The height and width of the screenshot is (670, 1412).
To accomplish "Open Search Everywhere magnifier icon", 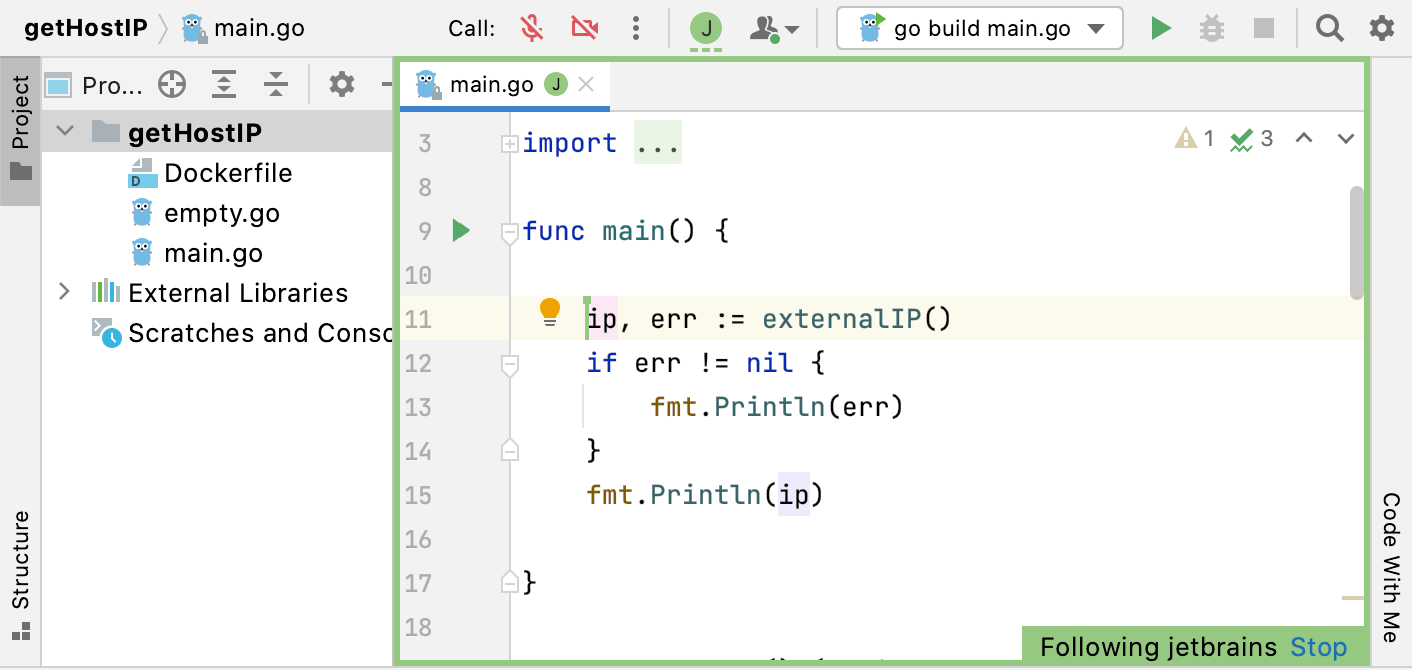I will (x=1329, y=29).
